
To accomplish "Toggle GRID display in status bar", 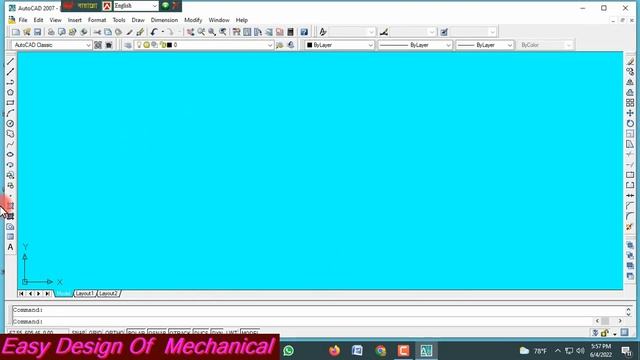I will click(95, 332).
